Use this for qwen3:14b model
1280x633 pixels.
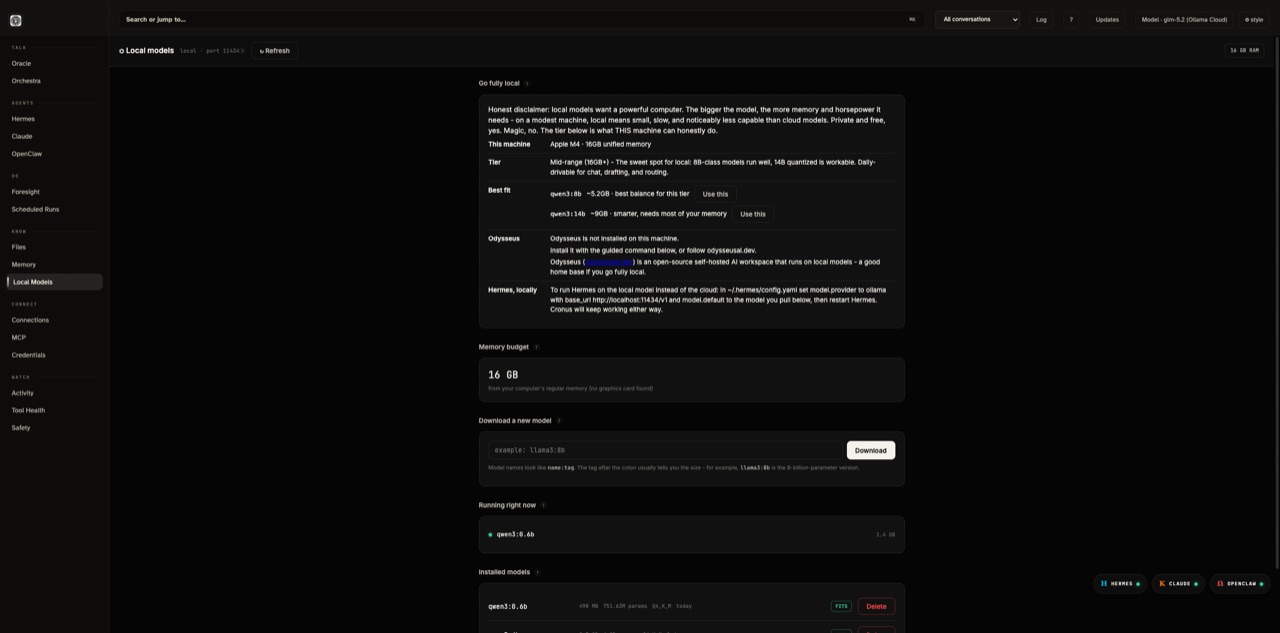click(x=752, y=214)
